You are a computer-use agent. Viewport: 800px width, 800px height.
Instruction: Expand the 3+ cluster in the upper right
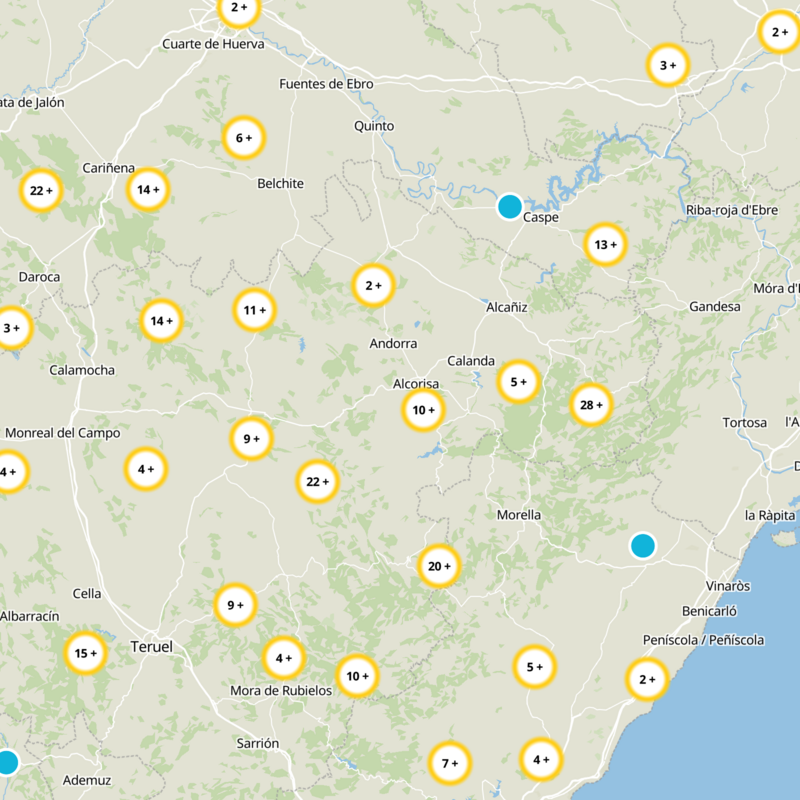coord(667,66)
